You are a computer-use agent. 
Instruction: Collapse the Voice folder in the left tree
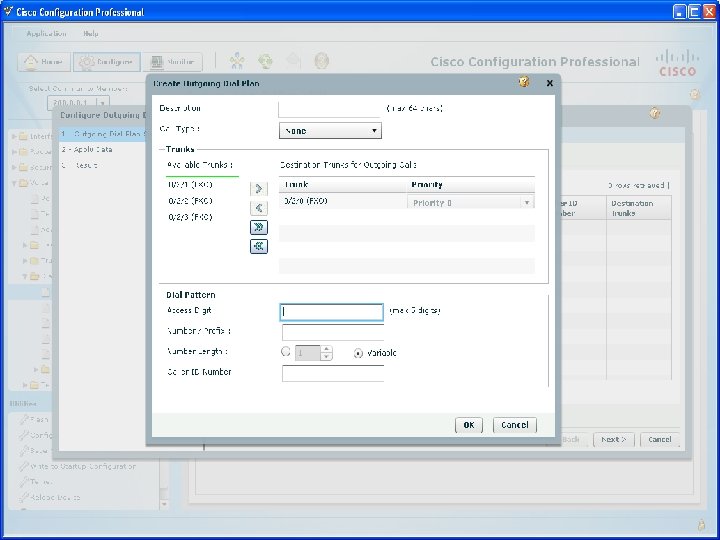(x=15, y=183)
